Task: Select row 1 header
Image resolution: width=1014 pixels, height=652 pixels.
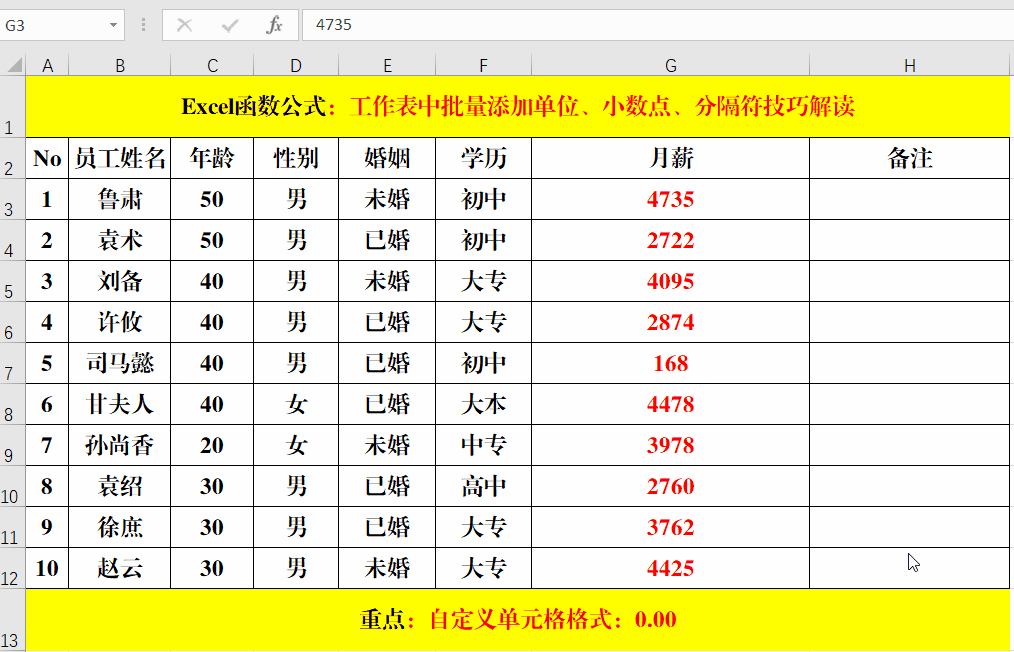Action: [x=12, y=106]
